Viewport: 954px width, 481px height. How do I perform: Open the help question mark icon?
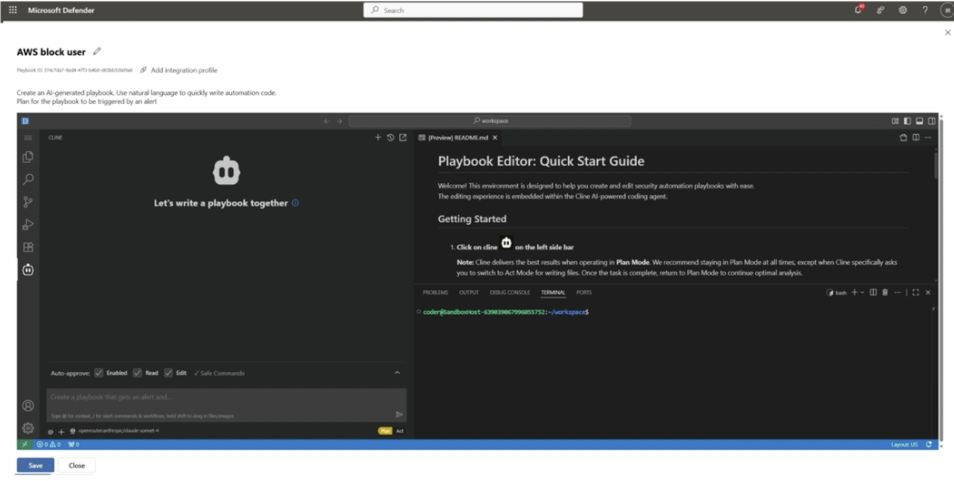(x=925, y=10)
